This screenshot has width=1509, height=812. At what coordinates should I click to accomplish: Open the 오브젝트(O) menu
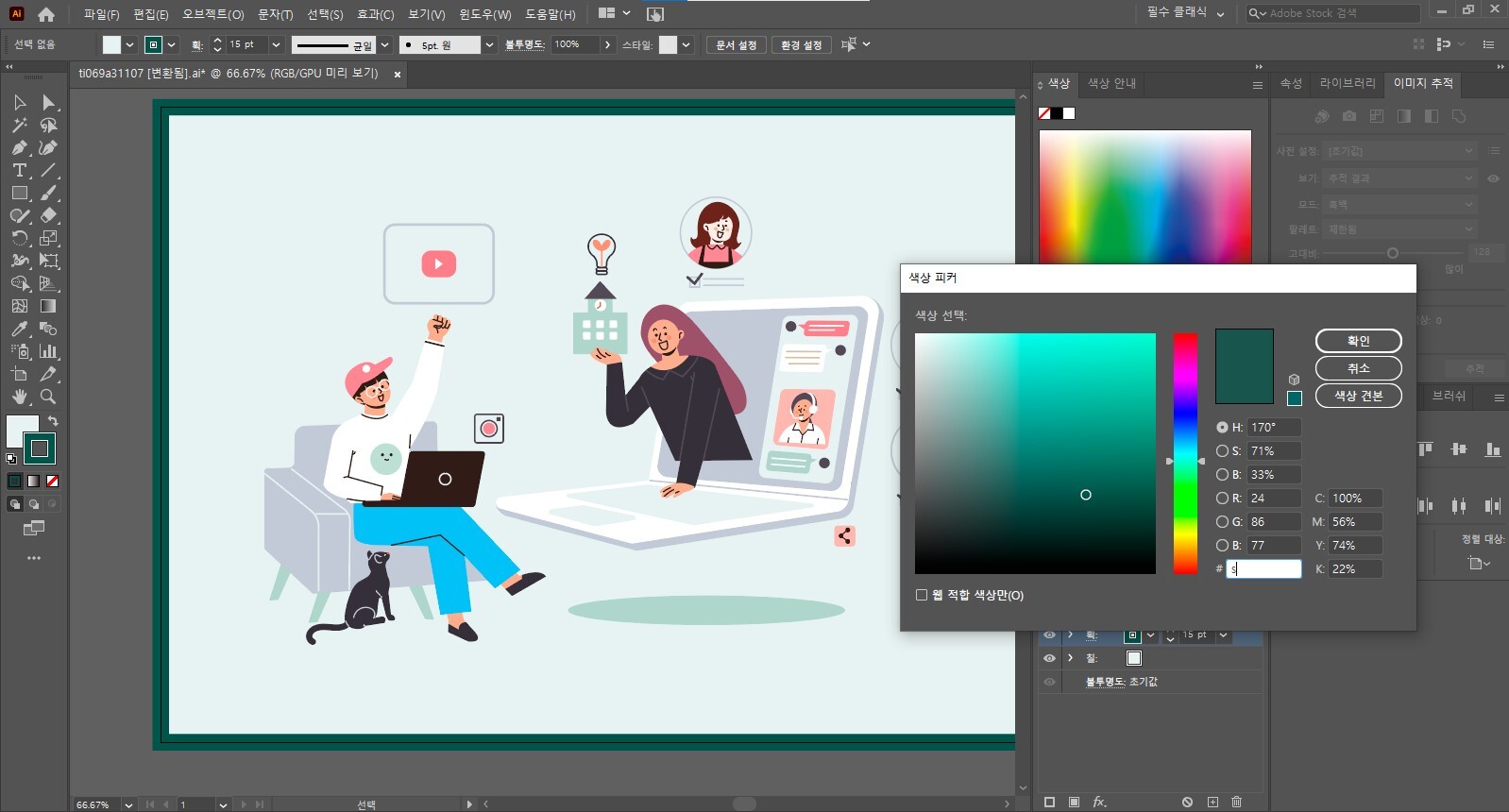(x=212, y=14)
